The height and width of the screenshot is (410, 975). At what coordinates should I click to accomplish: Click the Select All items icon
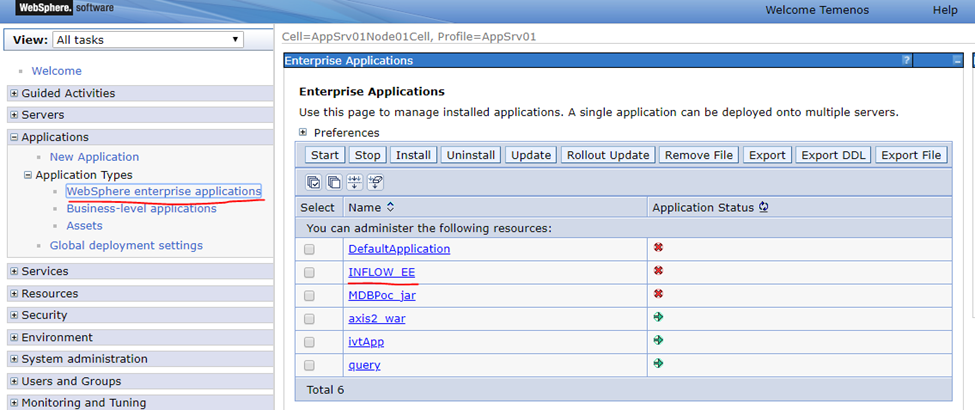314,182
